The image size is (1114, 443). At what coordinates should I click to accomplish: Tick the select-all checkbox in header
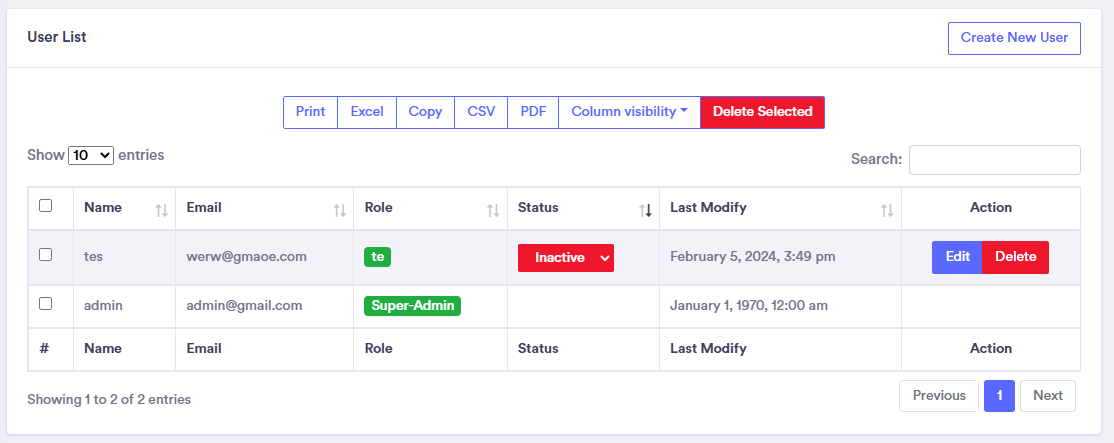pyautogui.click(x=45, y=206)
